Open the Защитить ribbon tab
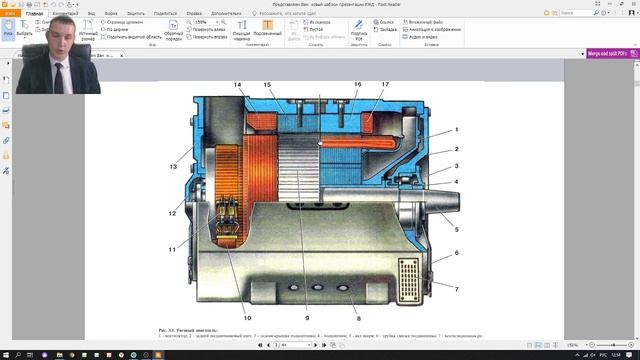Image resolution: width=640 pixels, height=360 pixels. pyautogui.click(x=136, y=13)
